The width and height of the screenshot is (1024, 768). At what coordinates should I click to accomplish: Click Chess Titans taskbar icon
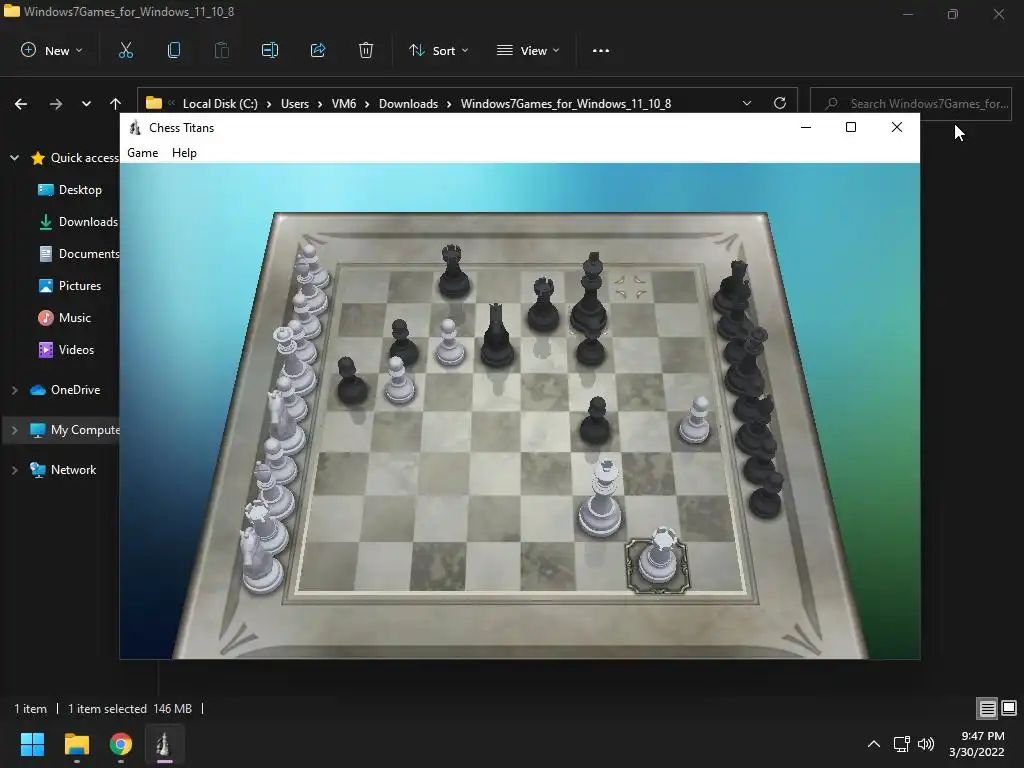coord(165,744)
